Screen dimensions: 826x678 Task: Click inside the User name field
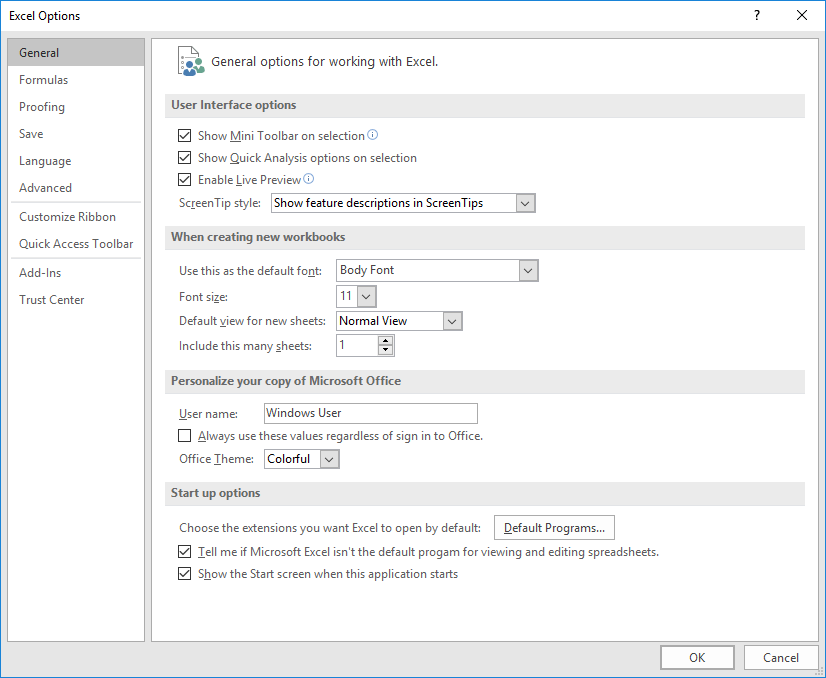pos(370,413)
